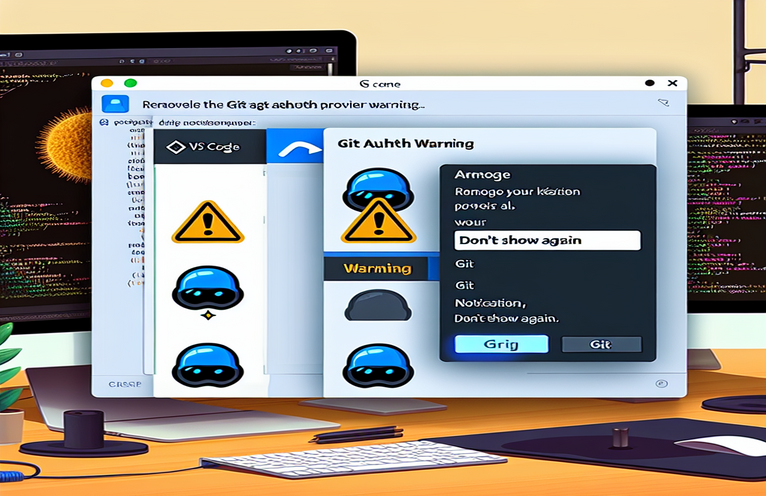The height and width of the screenshot is (496, 766).
Task: Click the blue helmet icon below Git Auth Warning
Action: (371, 185)
